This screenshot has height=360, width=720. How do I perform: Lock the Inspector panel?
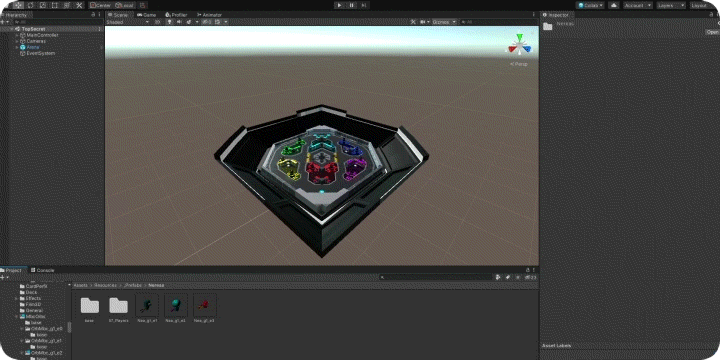click(711, 15)
